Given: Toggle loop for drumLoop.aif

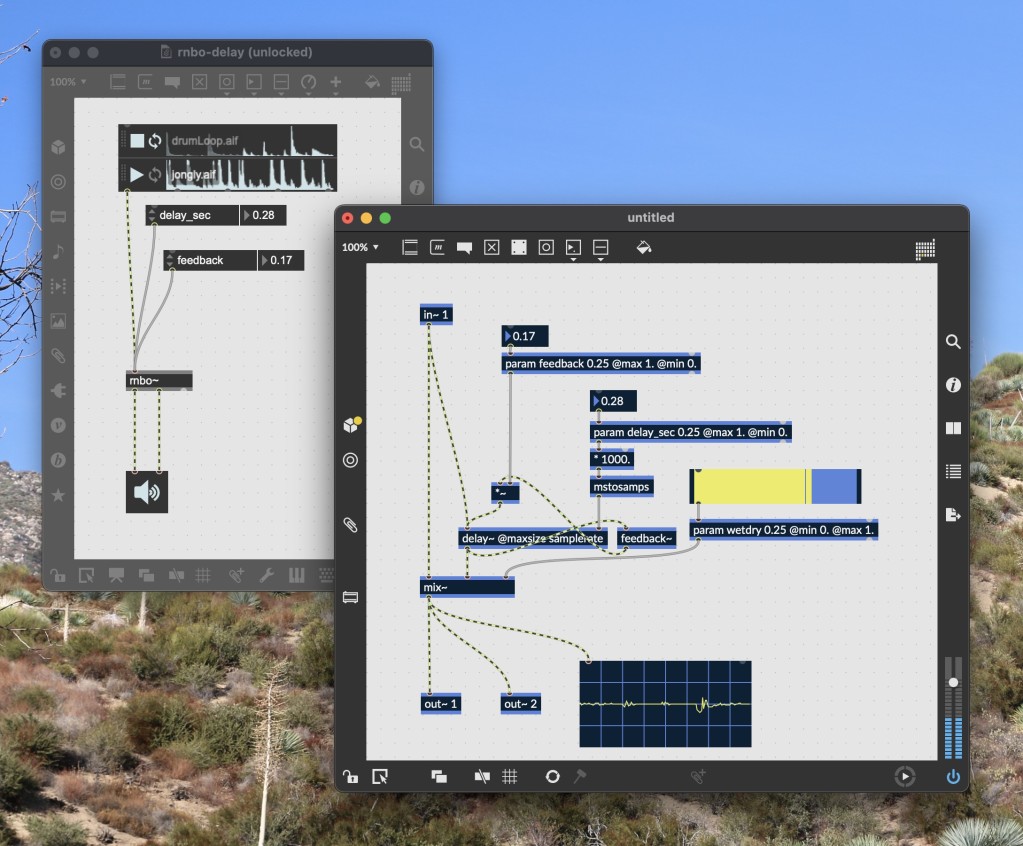Looking at the screenshot, I should (155, 141).
